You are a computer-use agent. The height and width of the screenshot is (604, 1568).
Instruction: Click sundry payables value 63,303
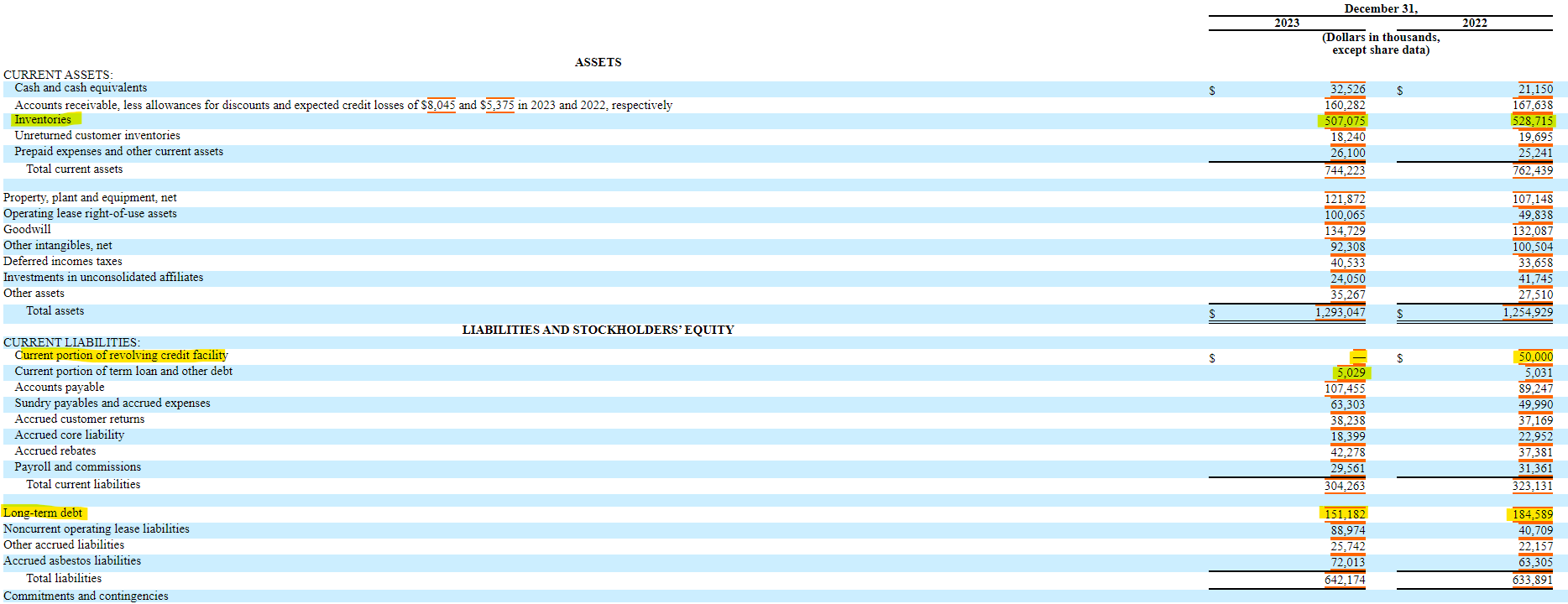pos(1347,404)
